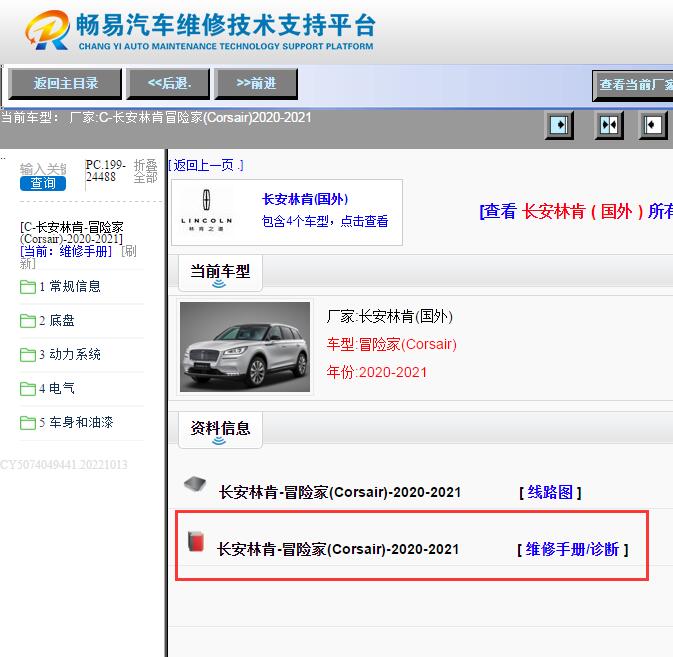The image size is (673, 657).
Task: Go forward with >>前进 button
Action: point(256,83)
